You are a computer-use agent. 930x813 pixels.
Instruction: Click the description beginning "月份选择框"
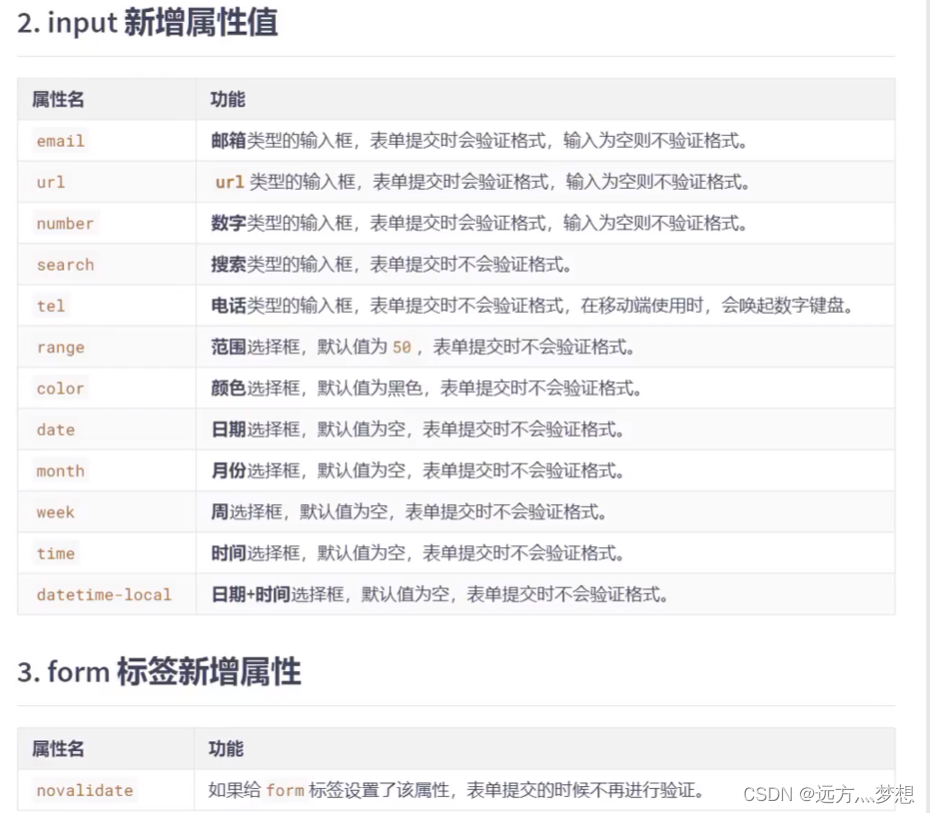[418, 471]
